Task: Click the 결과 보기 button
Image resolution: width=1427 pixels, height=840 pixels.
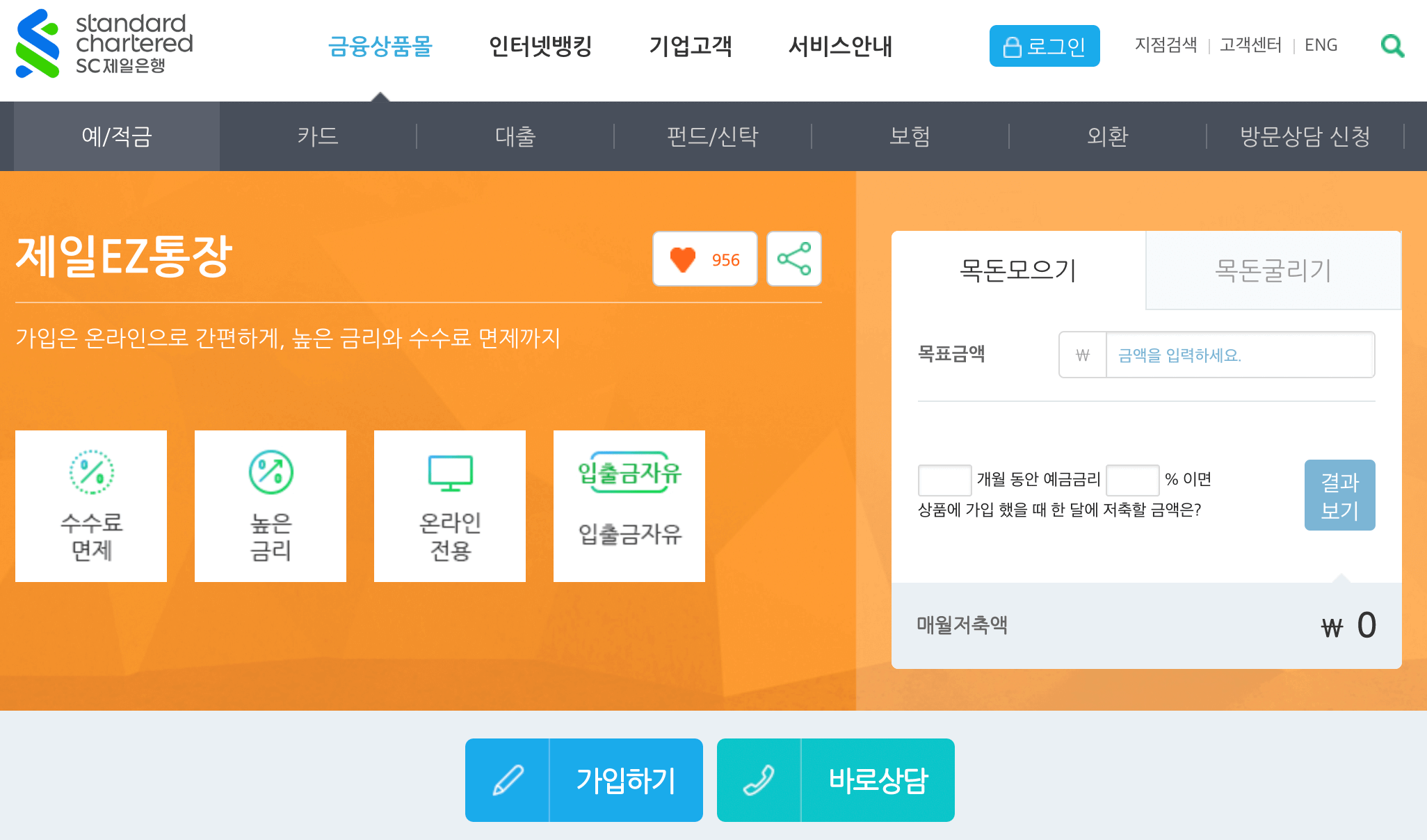Action: (x=1340, y=495)
